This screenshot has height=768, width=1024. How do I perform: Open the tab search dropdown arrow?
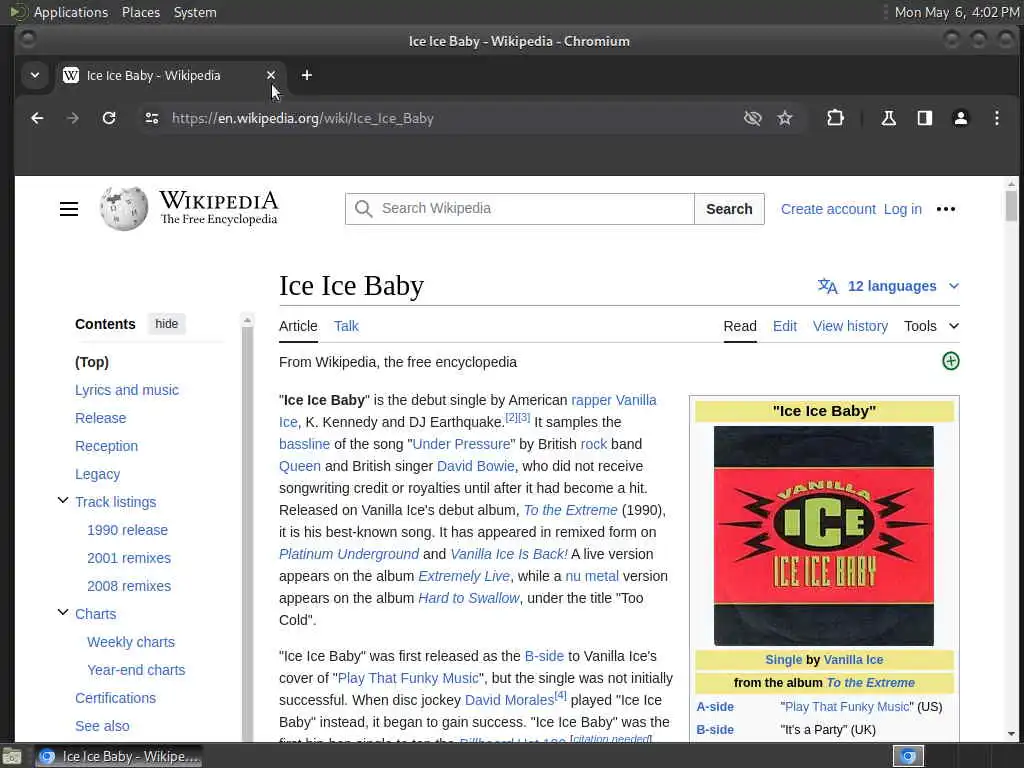point(35,75)
